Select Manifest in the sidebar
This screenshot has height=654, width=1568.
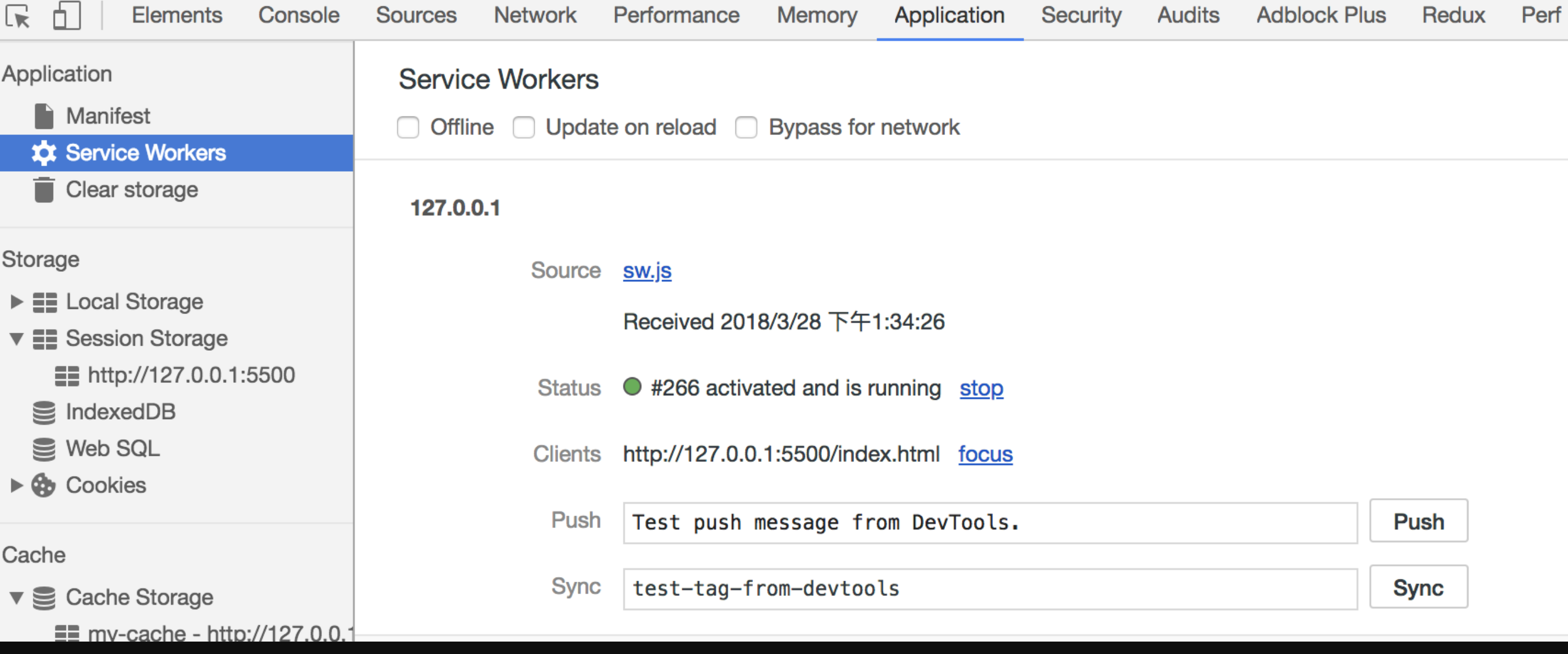(108, 116)
